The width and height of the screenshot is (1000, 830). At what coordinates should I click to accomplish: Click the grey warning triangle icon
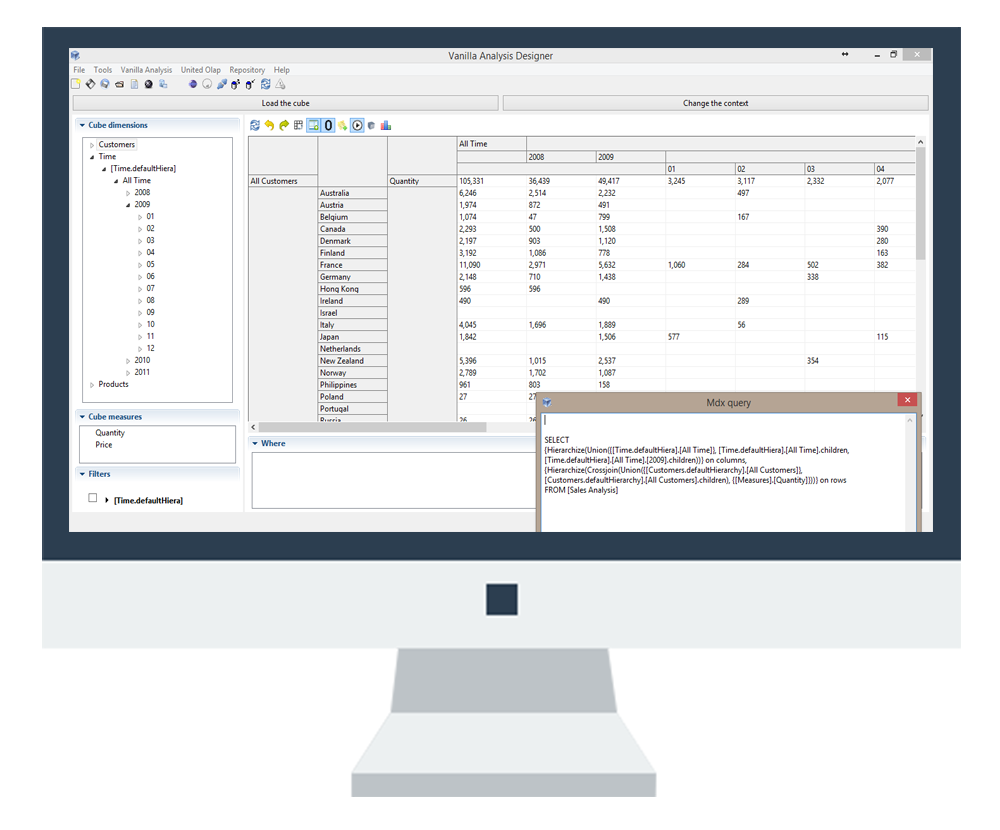pyautogui.click(x=280, y=84)
